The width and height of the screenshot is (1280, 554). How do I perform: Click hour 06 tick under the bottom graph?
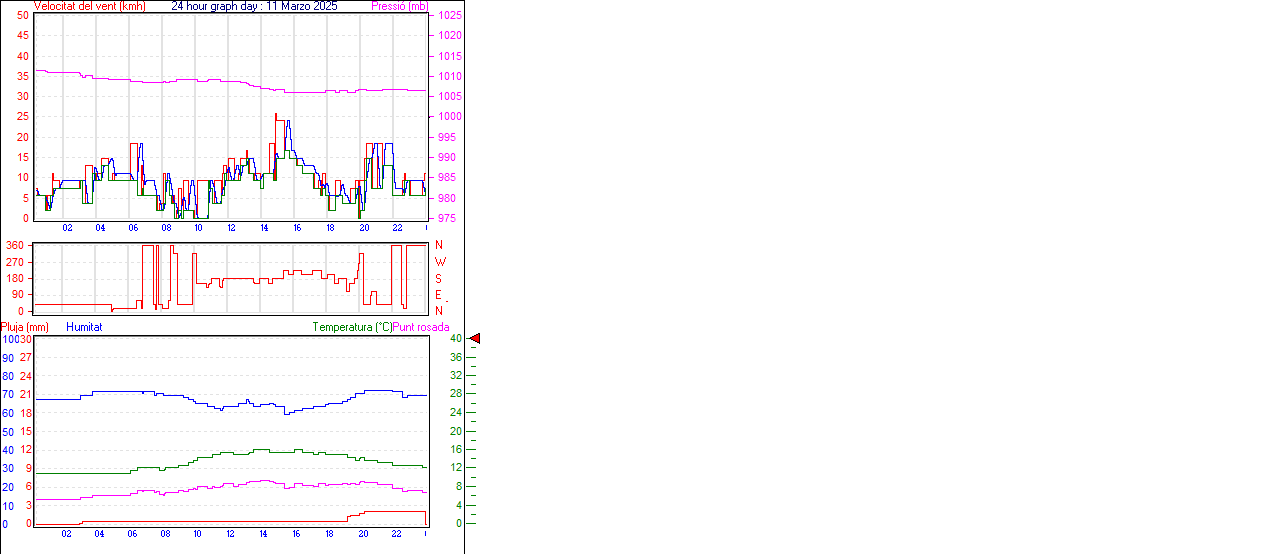point(132,534)
